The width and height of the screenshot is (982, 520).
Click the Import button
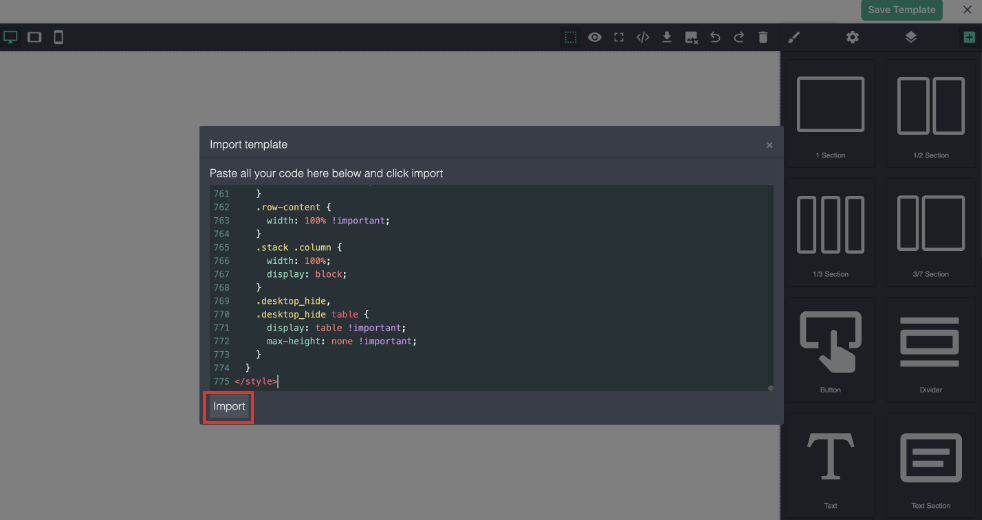[229, 407]
